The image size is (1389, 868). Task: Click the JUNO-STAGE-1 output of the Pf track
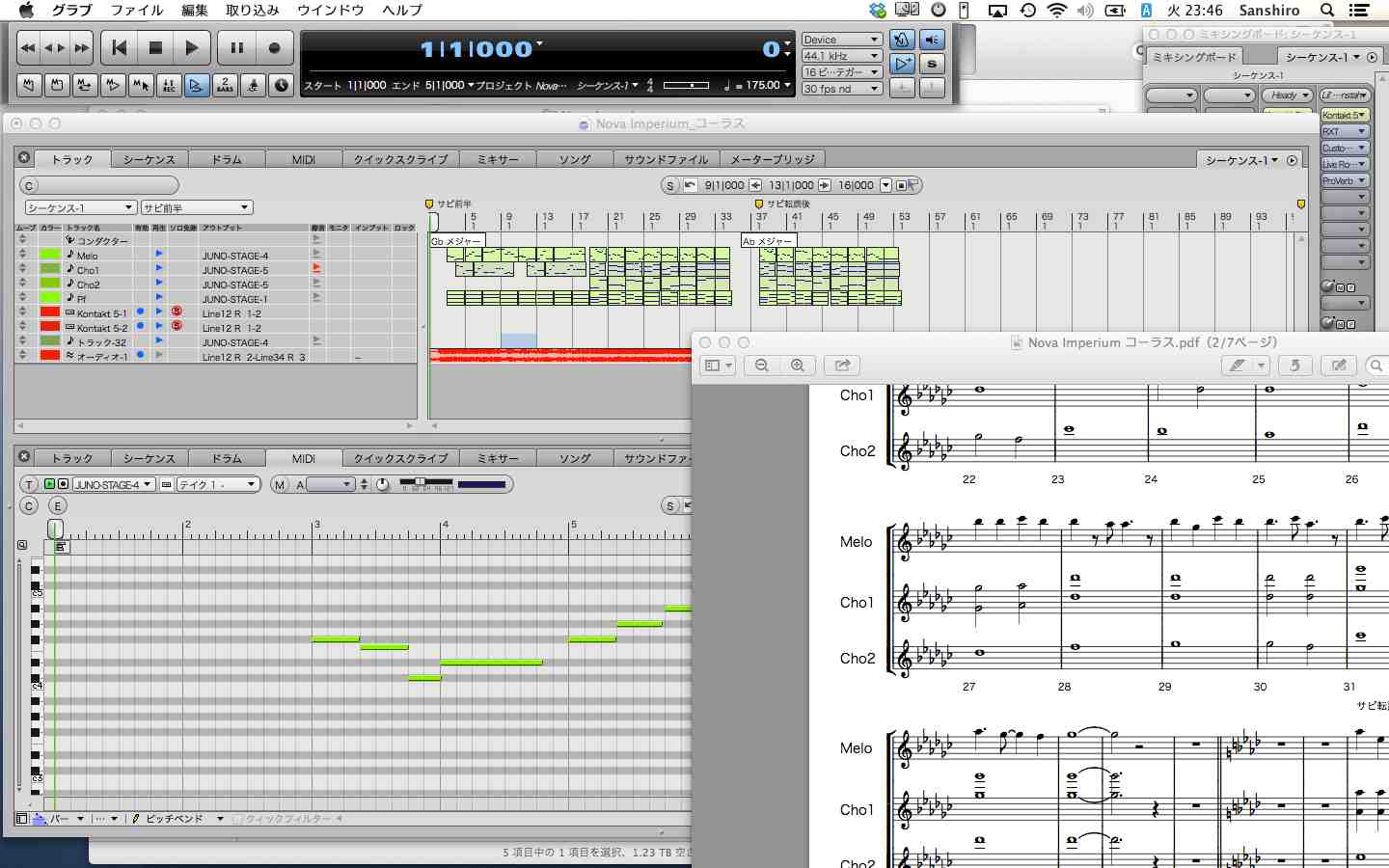coord(235,299)
